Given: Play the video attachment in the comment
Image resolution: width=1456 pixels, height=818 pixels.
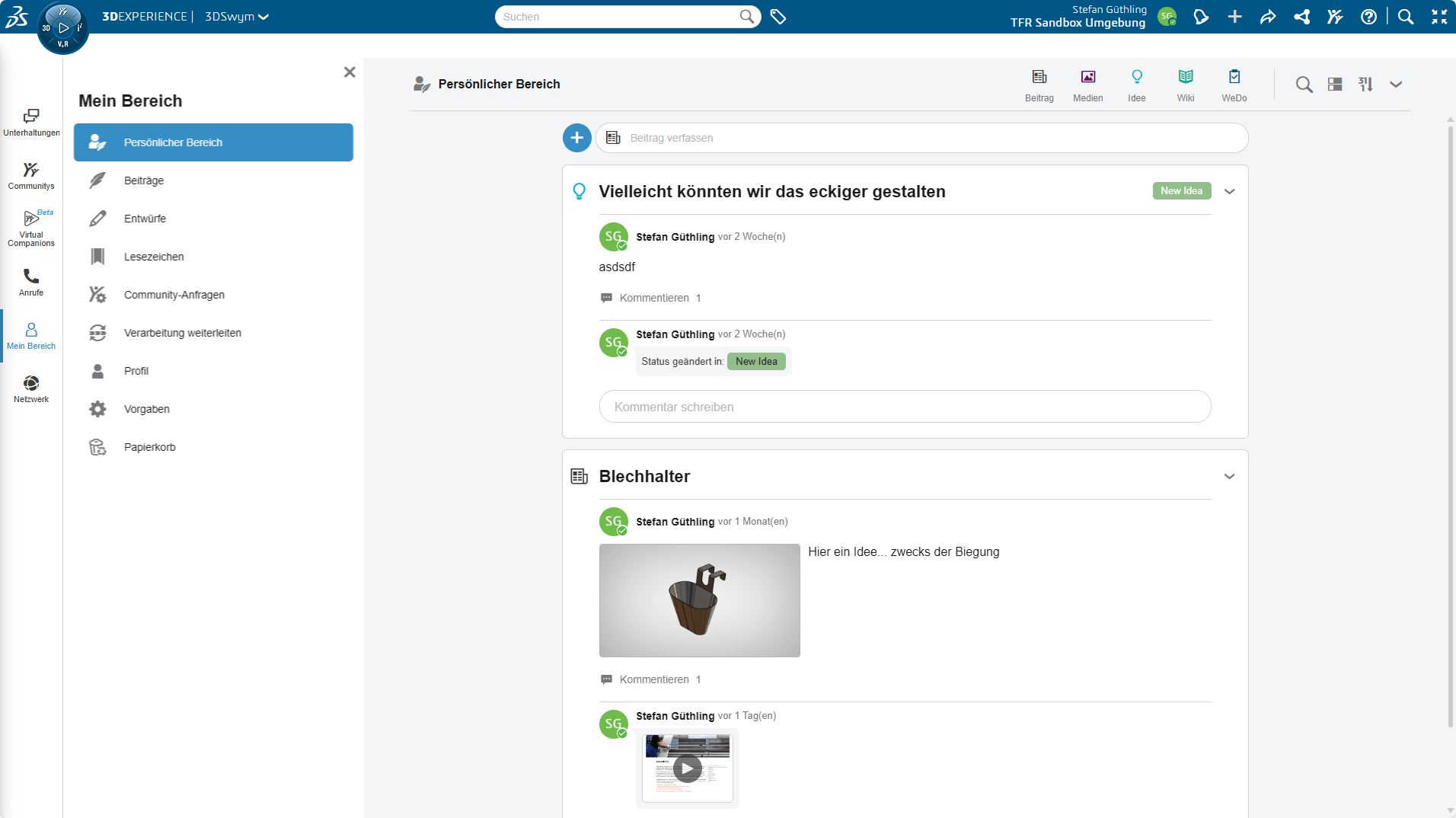Looking at the screenshot, I should click(x=687, y=768).
